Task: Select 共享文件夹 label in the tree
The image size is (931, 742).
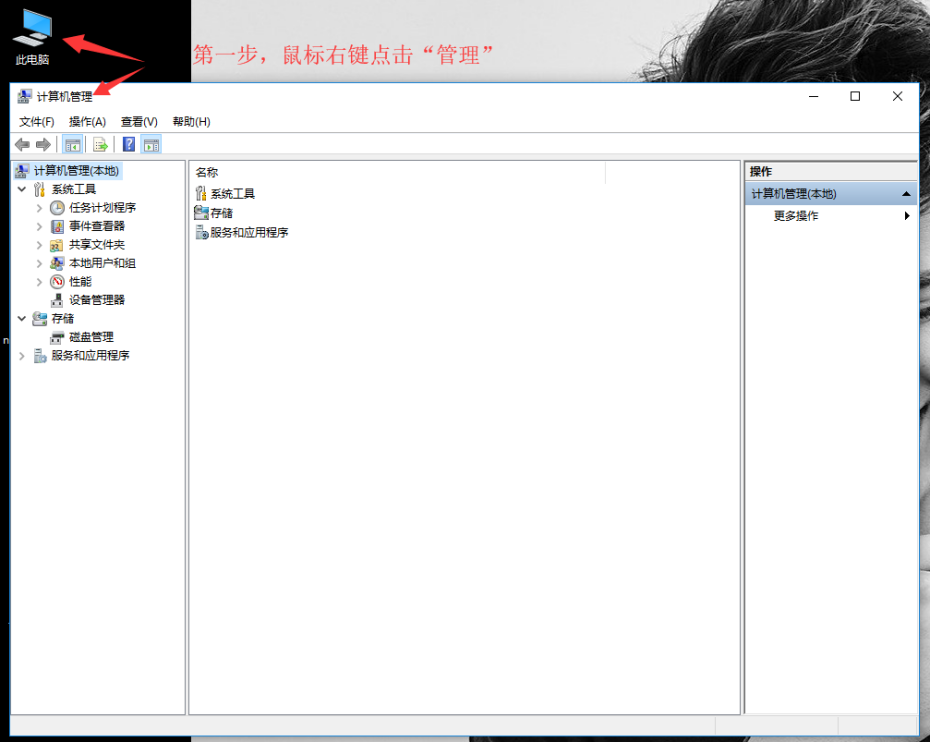Action: [97, 245]
